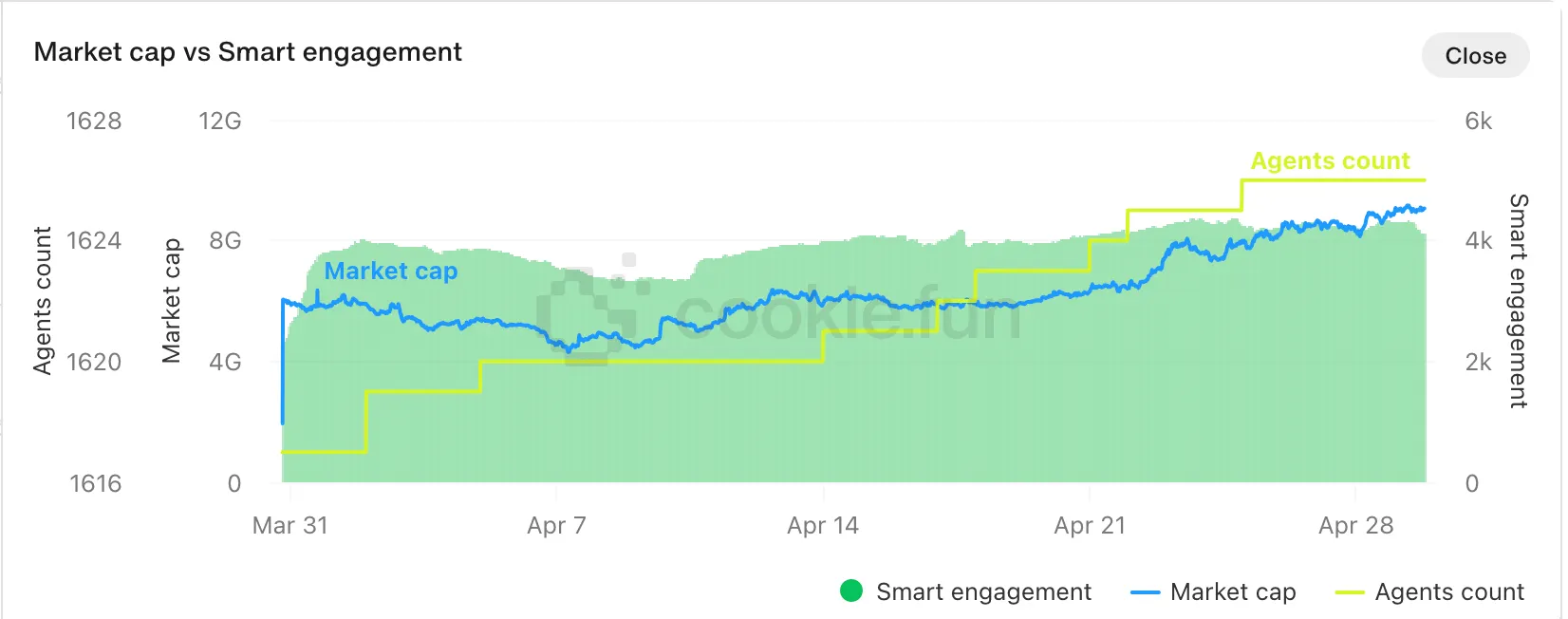Image resolution: width=1568 pixels, height=619 pixels.
Task: Click the Close button
Action: (x=1475, y=56)
